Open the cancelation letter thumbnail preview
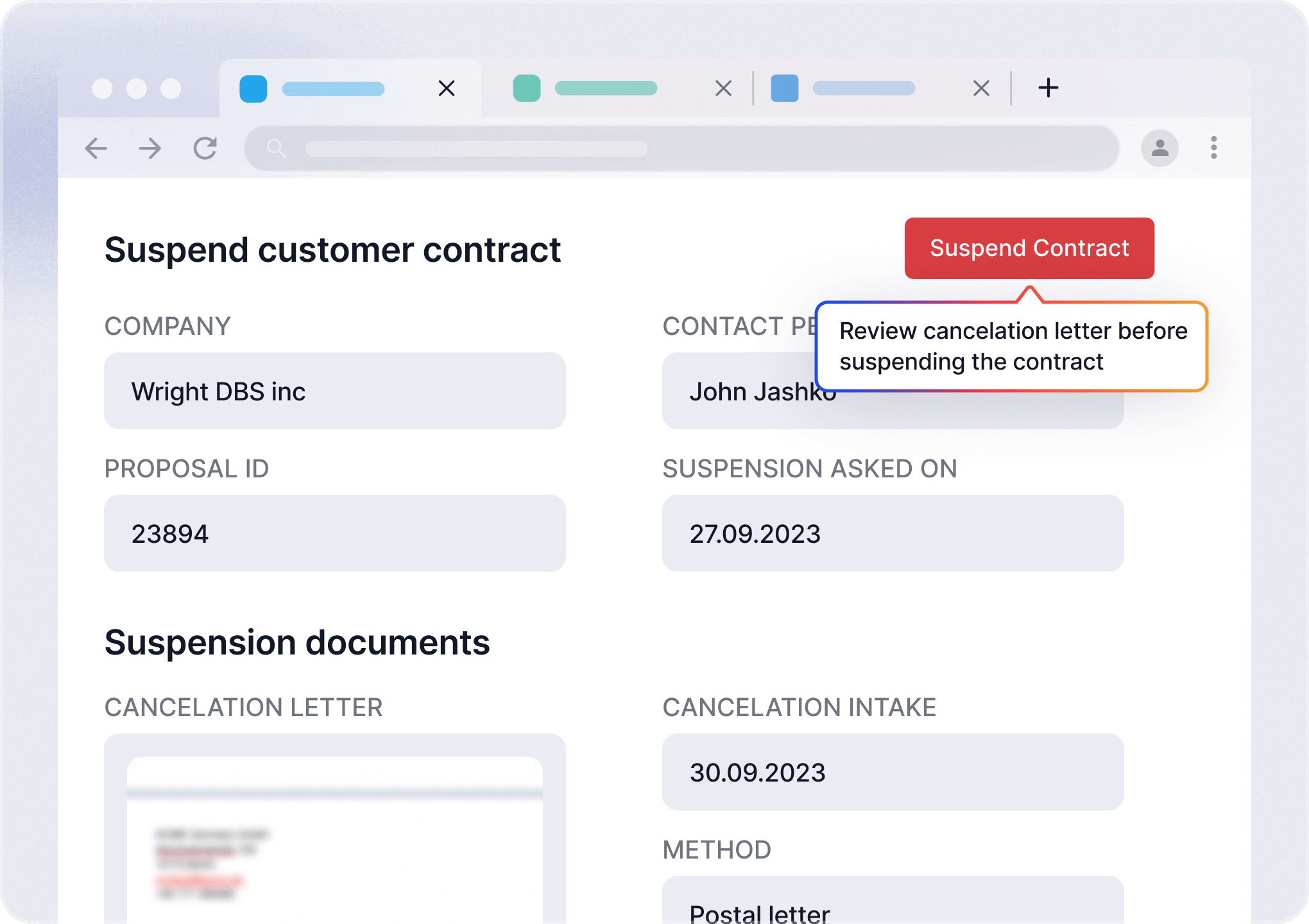 334,841
